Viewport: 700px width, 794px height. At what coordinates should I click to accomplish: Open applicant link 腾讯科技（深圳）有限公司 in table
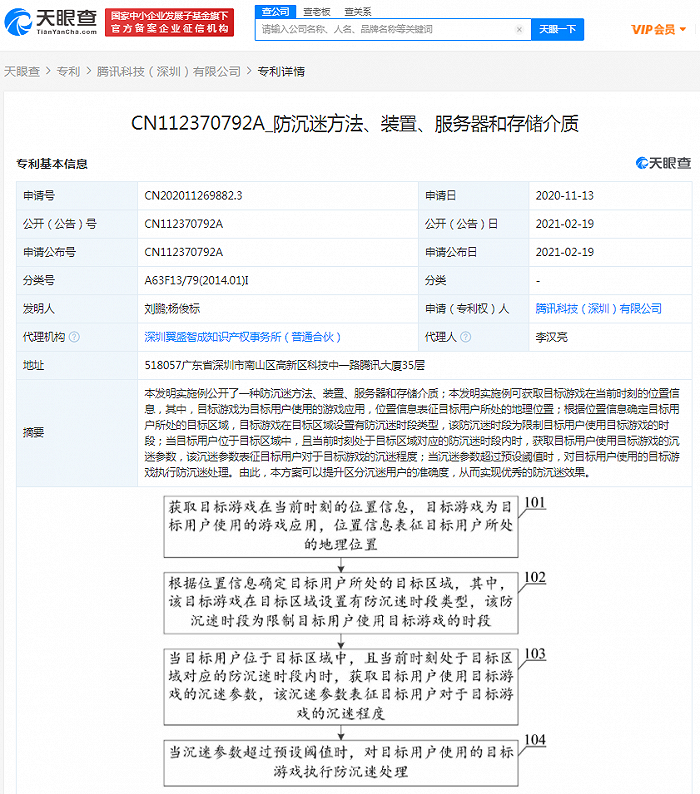point(598,308)
